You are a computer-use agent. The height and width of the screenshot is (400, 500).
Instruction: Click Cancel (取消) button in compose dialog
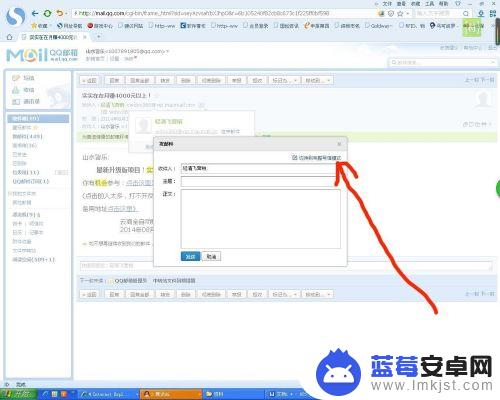coord(211,256)
